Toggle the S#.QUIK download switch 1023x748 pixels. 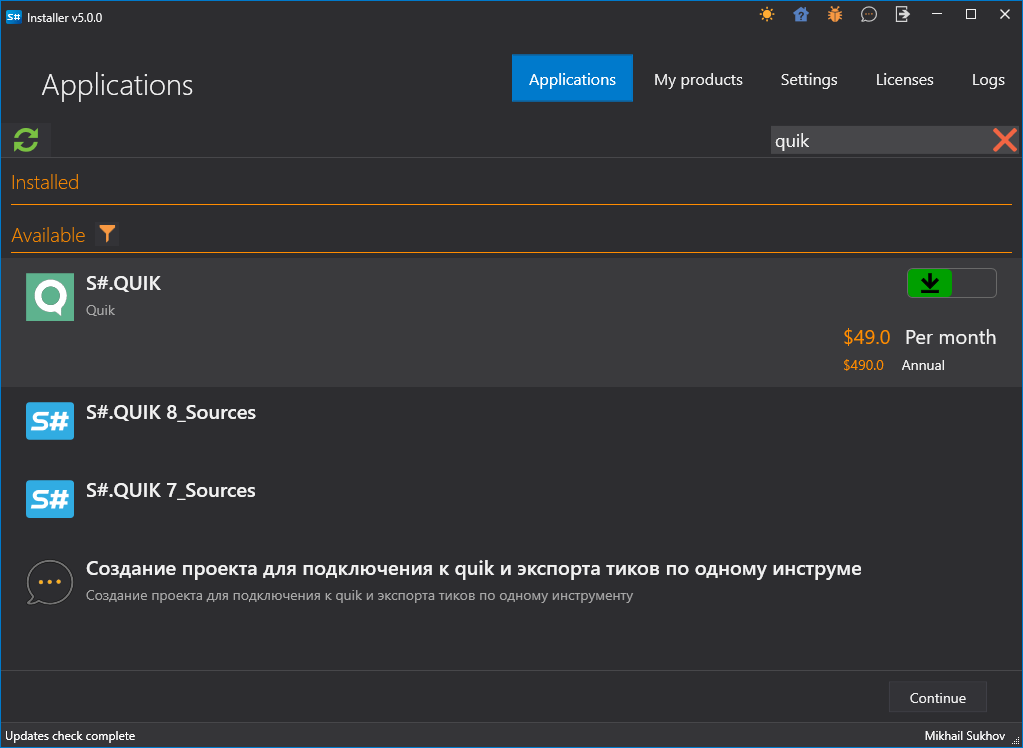pyautogui.click(x=951, y=283)
